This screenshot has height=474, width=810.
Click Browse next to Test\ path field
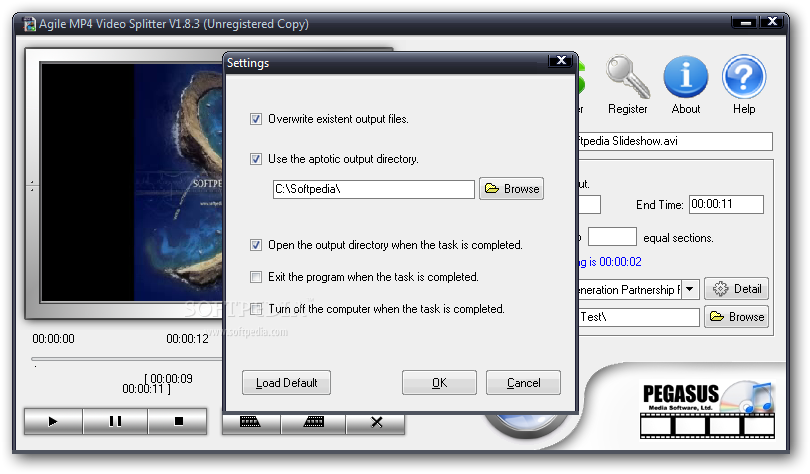tap(737, 317)
